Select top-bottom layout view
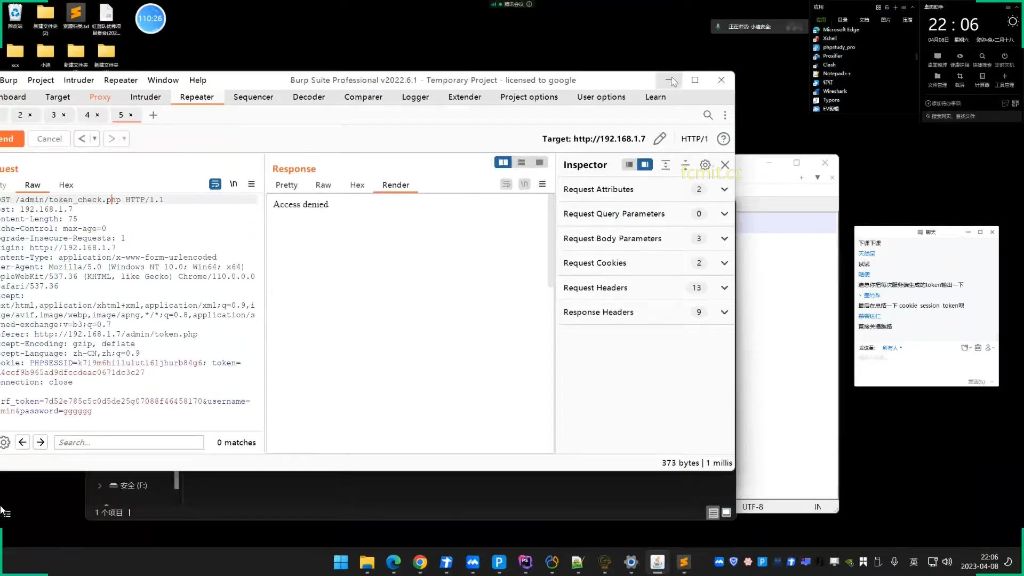 (x=521, y=162)
